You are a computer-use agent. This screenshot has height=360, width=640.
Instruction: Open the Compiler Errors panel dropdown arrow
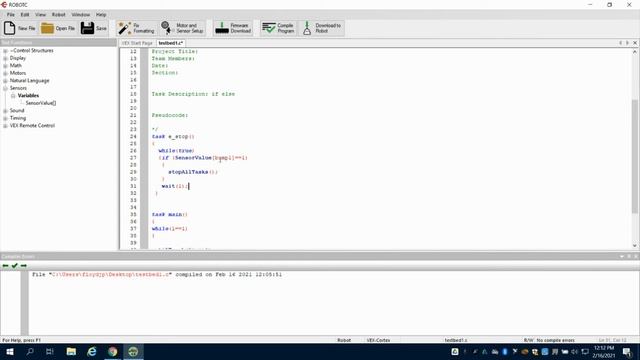point(622,256)
